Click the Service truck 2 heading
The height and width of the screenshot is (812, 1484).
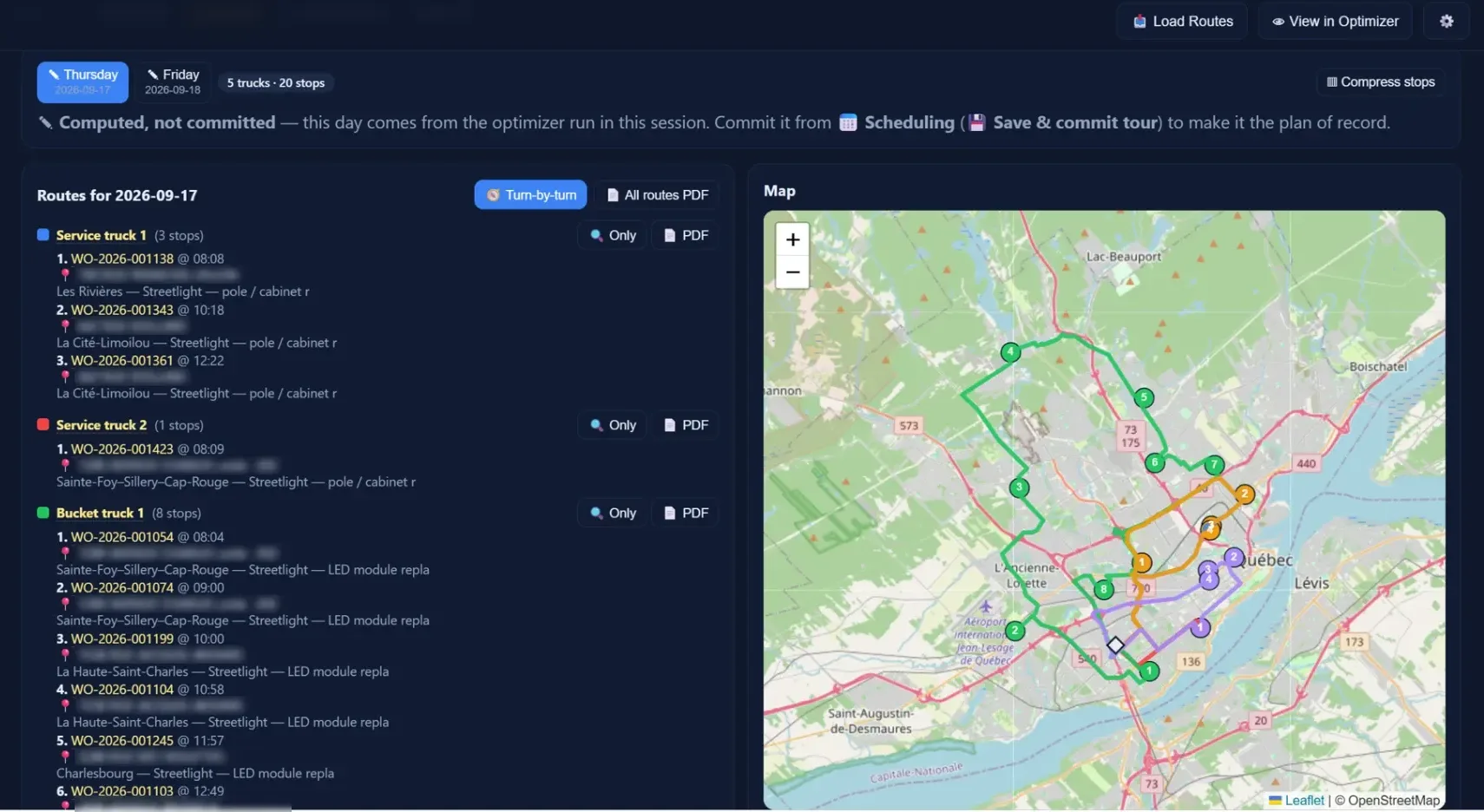pyautogui.click(x=102, y=425)
